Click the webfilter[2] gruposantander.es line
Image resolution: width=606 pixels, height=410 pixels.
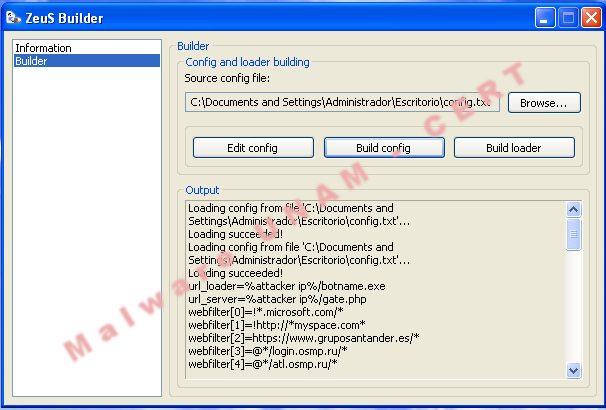pyautogui.click(x=304, y=338)
